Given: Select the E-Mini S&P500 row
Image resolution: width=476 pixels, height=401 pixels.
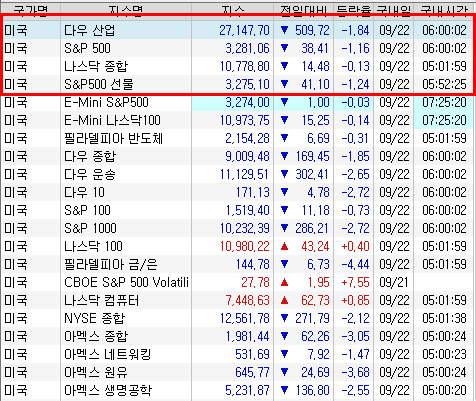Looking at the screenshot, I should point(238,102).
